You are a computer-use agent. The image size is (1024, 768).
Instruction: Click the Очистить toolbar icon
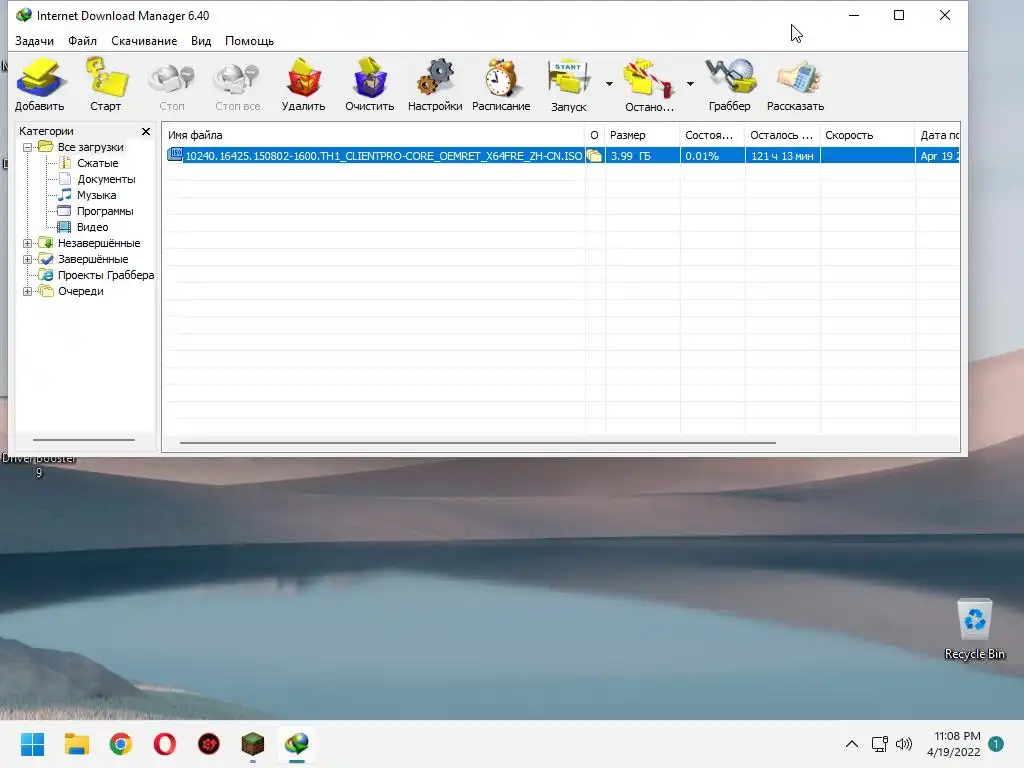click(370, 84)
